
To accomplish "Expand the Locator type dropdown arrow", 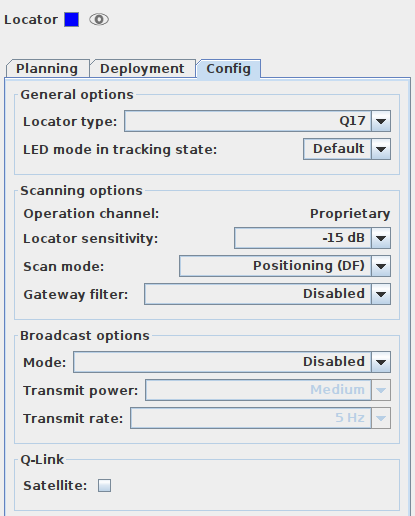I will pyautogui.click(x=381, y=121).
